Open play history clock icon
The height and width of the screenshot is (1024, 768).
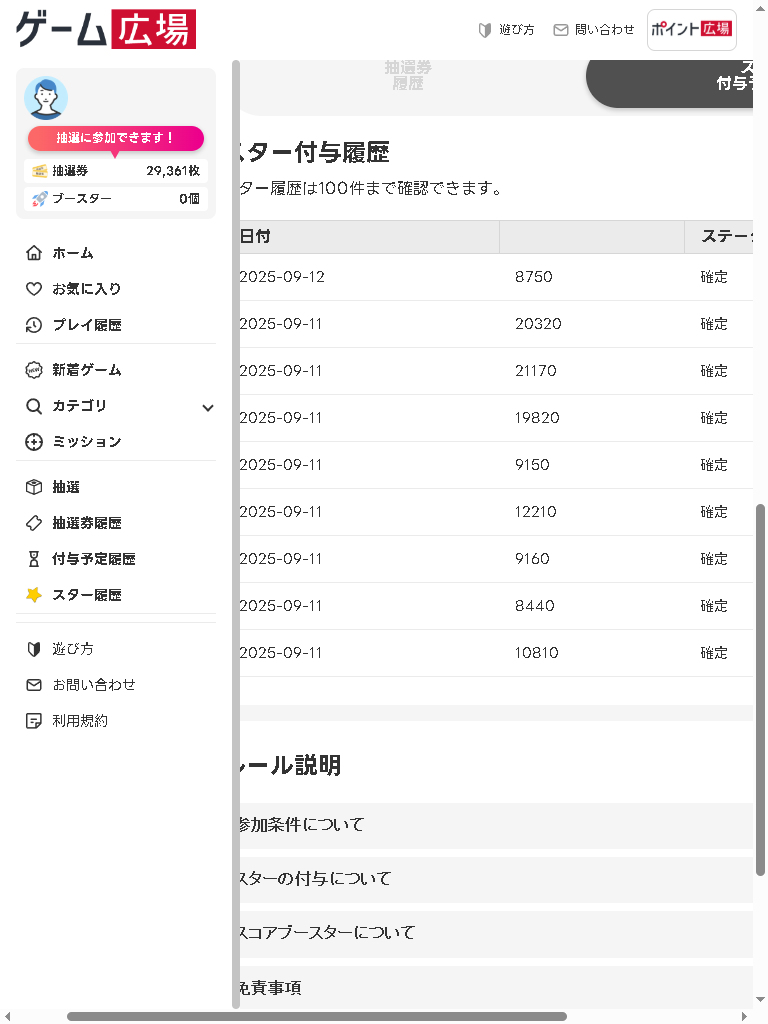pyautogui.click(x=34, y=325)
